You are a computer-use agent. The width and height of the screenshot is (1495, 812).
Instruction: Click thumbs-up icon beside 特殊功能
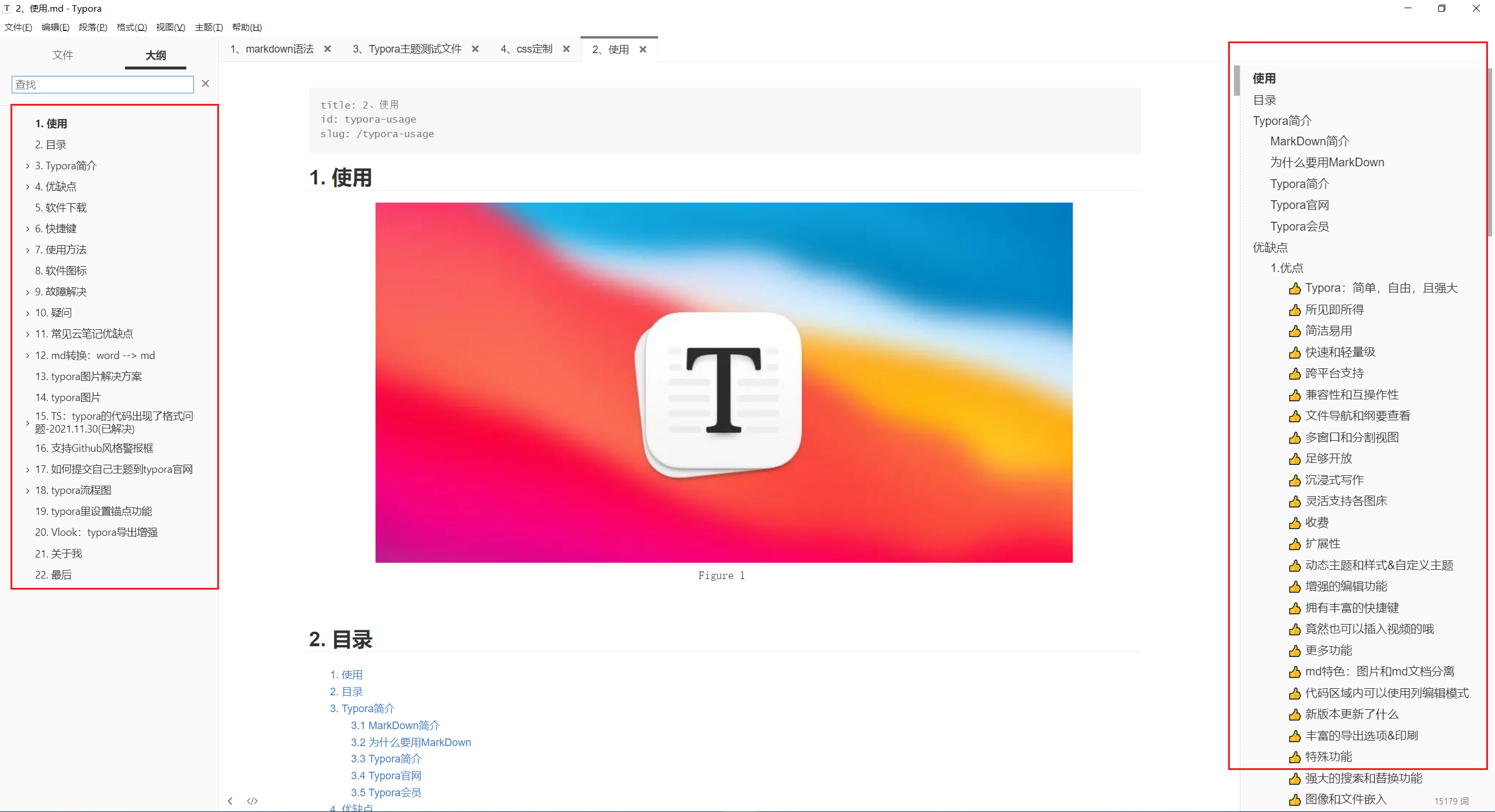1295,757
